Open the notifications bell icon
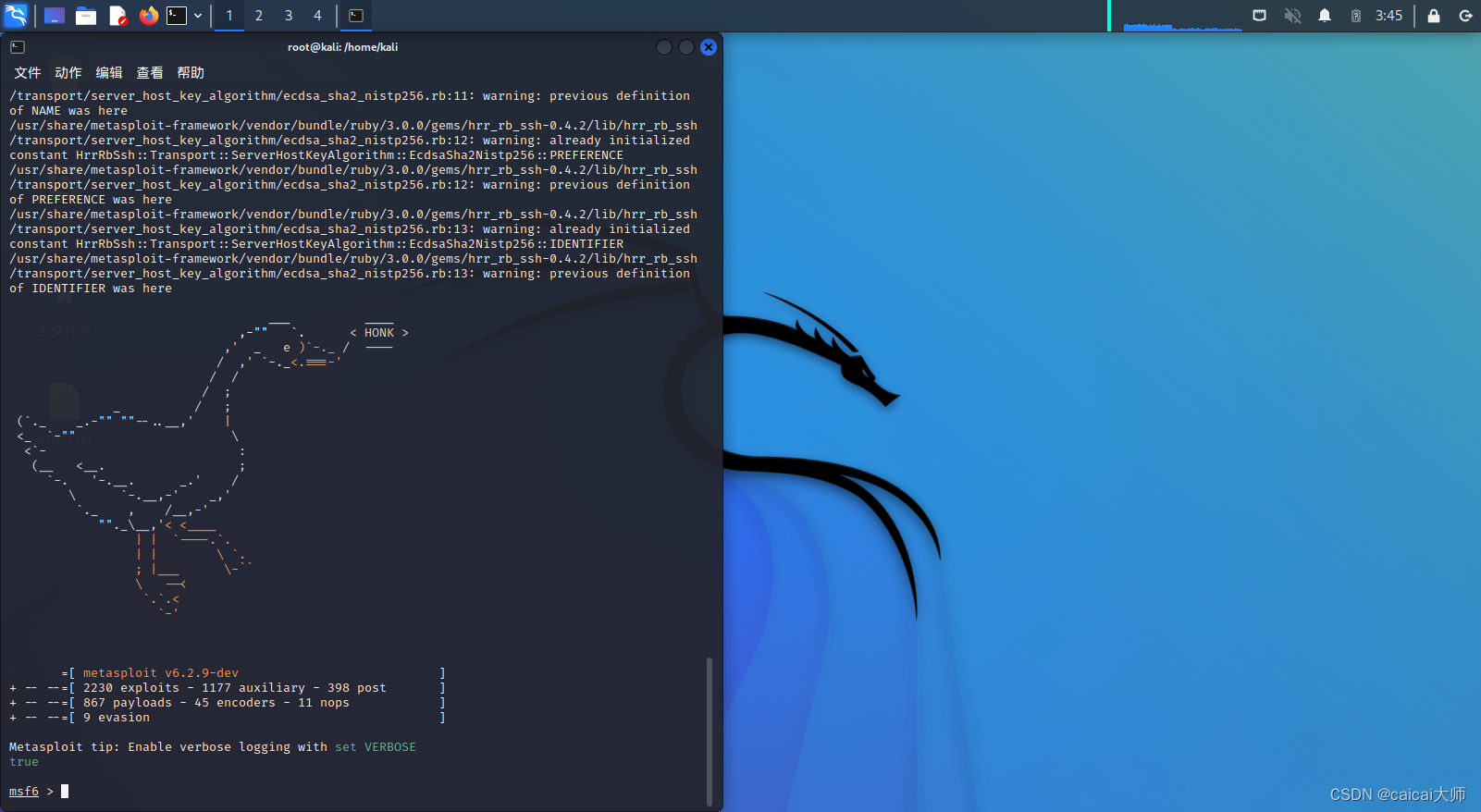The image size is (1481, 812). click(x=1325, y=16)
